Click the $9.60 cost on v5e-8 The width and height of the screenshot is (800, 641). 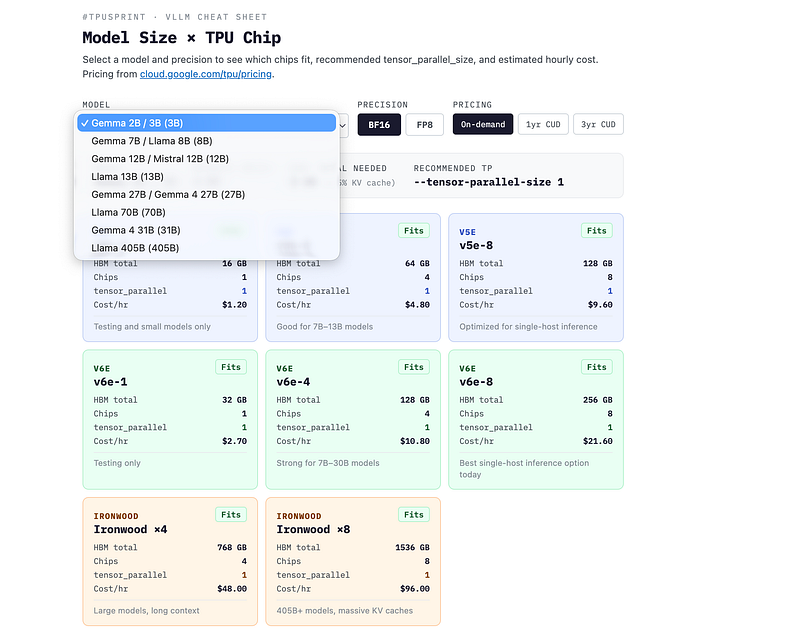coord(600,305)
